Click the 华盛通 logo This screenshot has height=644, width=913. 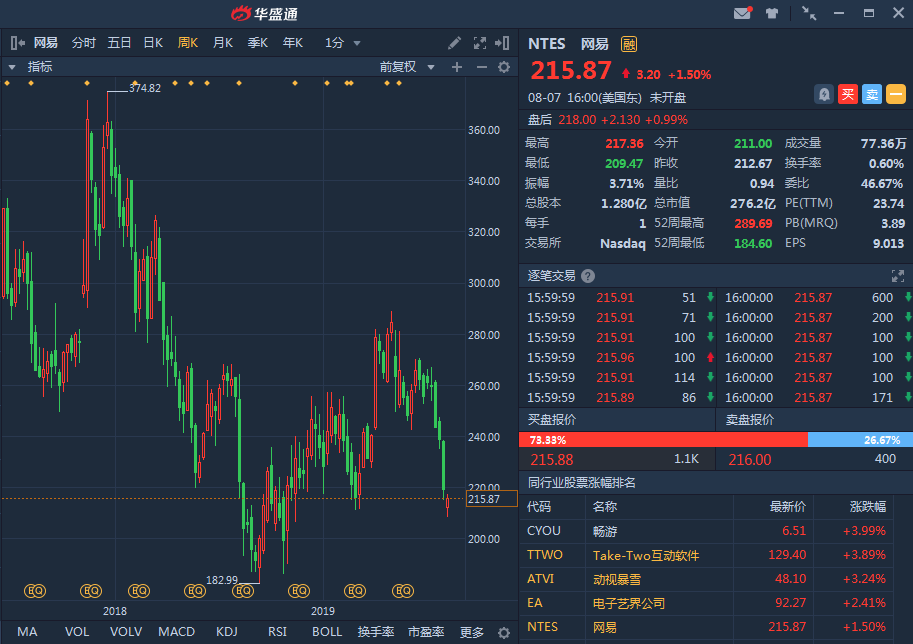click(265, 13)
